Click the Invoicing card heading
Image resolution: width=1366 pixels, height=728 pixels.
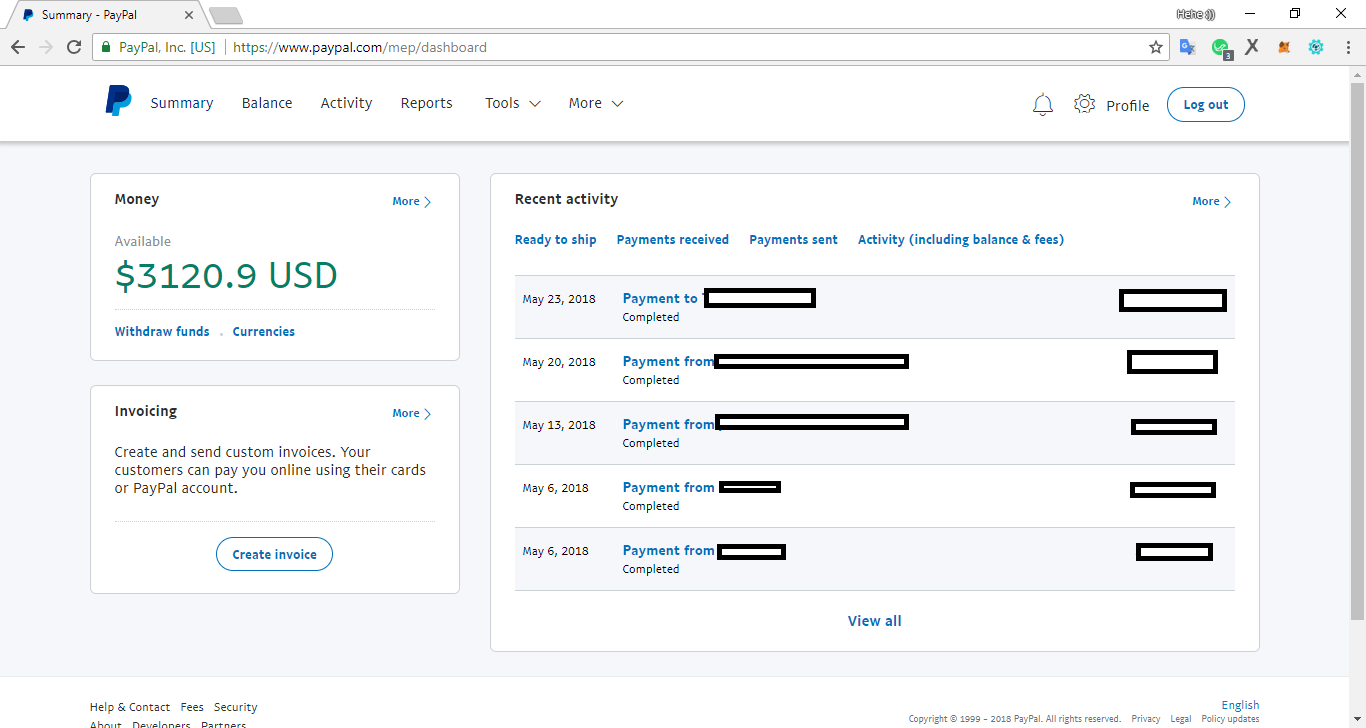point(146,411)
